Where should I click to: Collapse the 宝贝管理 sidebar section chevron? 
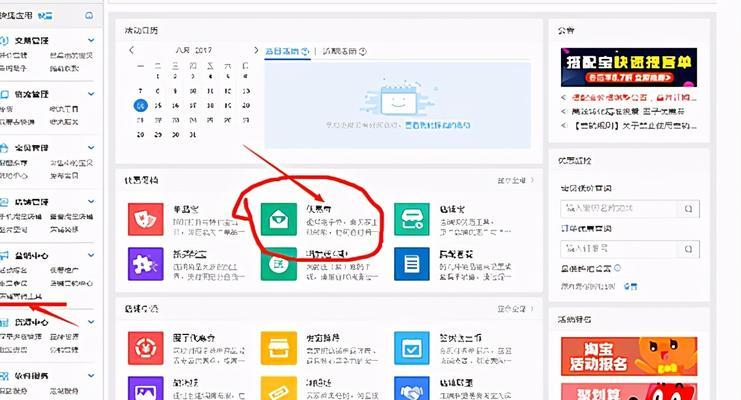tap(91, 148)
